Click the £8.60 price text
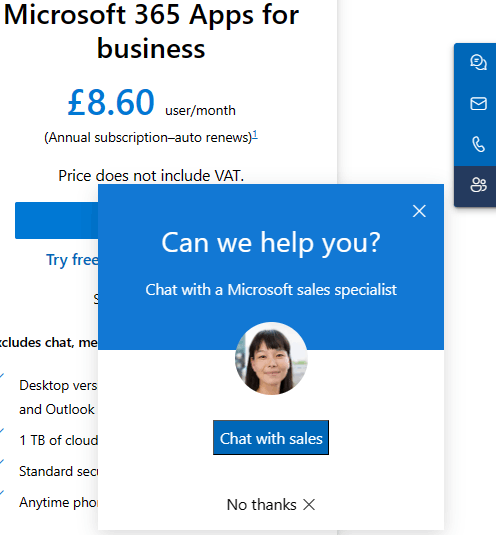Screen dimensions: 496x535 [111, 102]
